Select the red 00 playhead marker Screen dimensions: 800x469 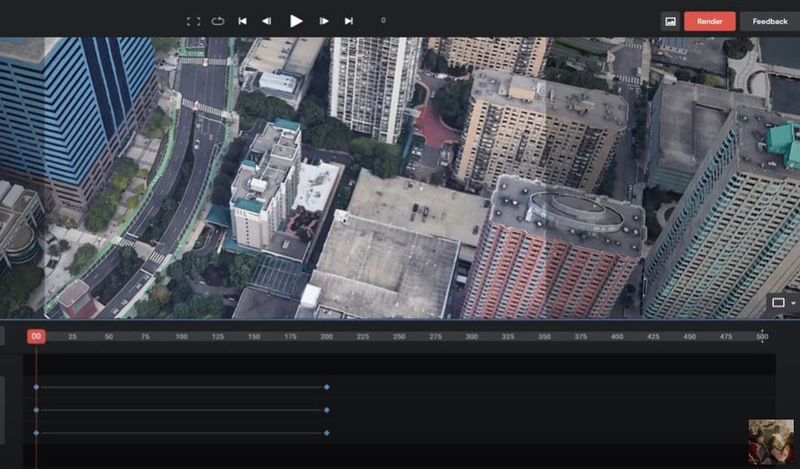click(36, 336)
